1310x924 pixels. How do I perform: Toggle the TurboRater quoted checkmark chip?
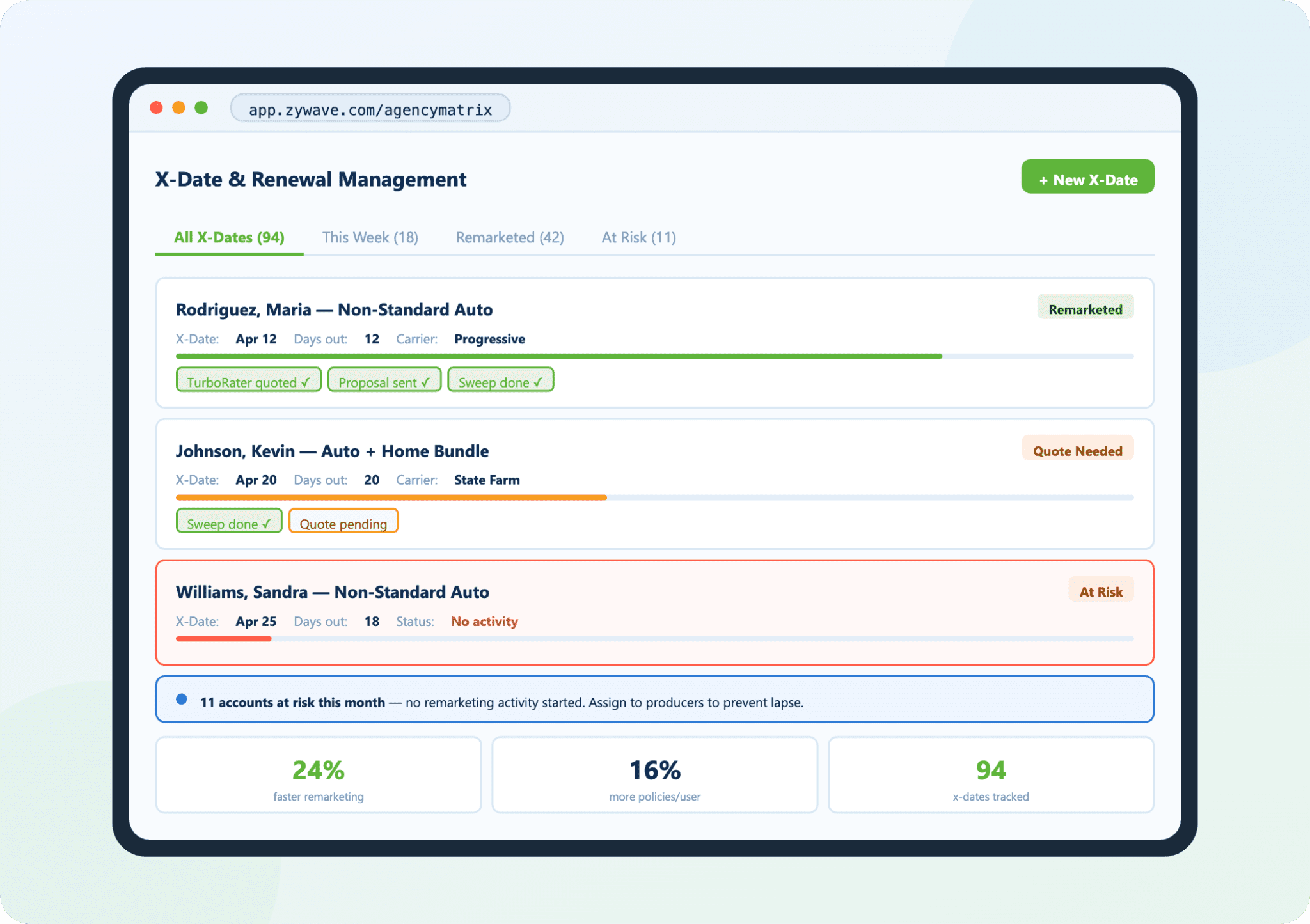pos(248,381)
